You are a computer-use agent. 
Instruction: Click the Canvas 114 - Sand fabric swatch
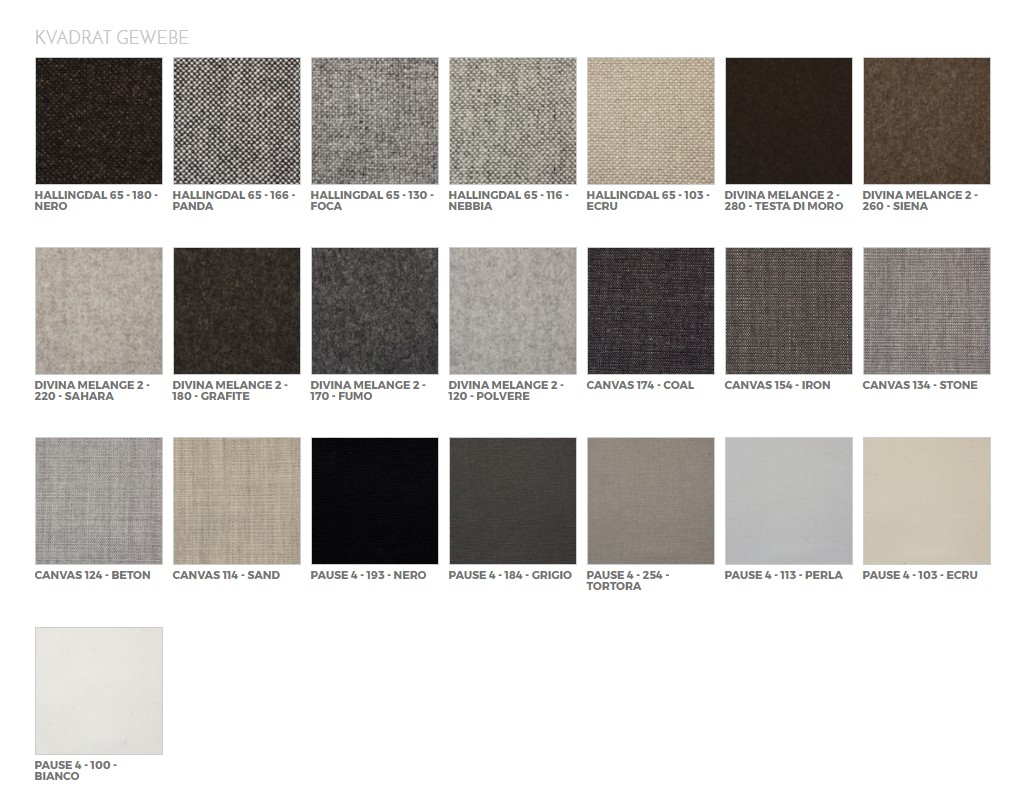click(236, 500)
